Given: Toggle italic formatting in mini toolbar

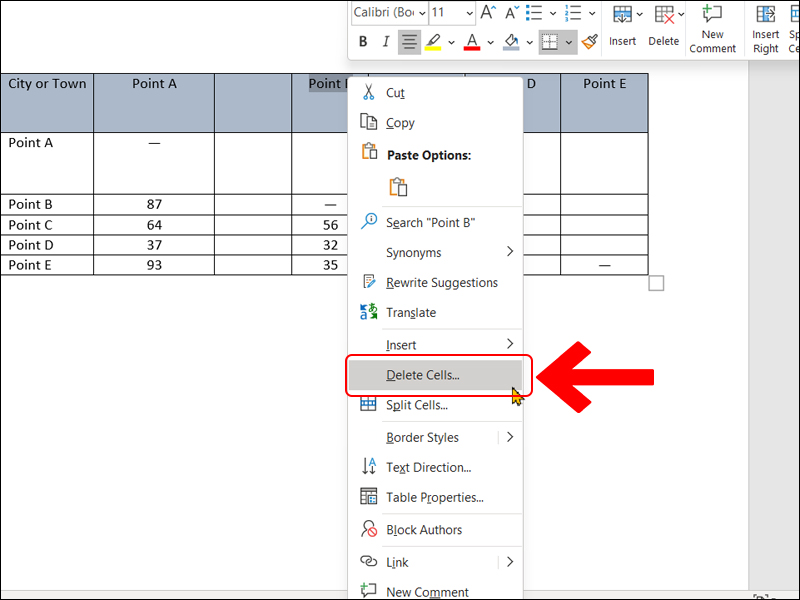Looking at the screenshot, I should (x=386, y=42).
